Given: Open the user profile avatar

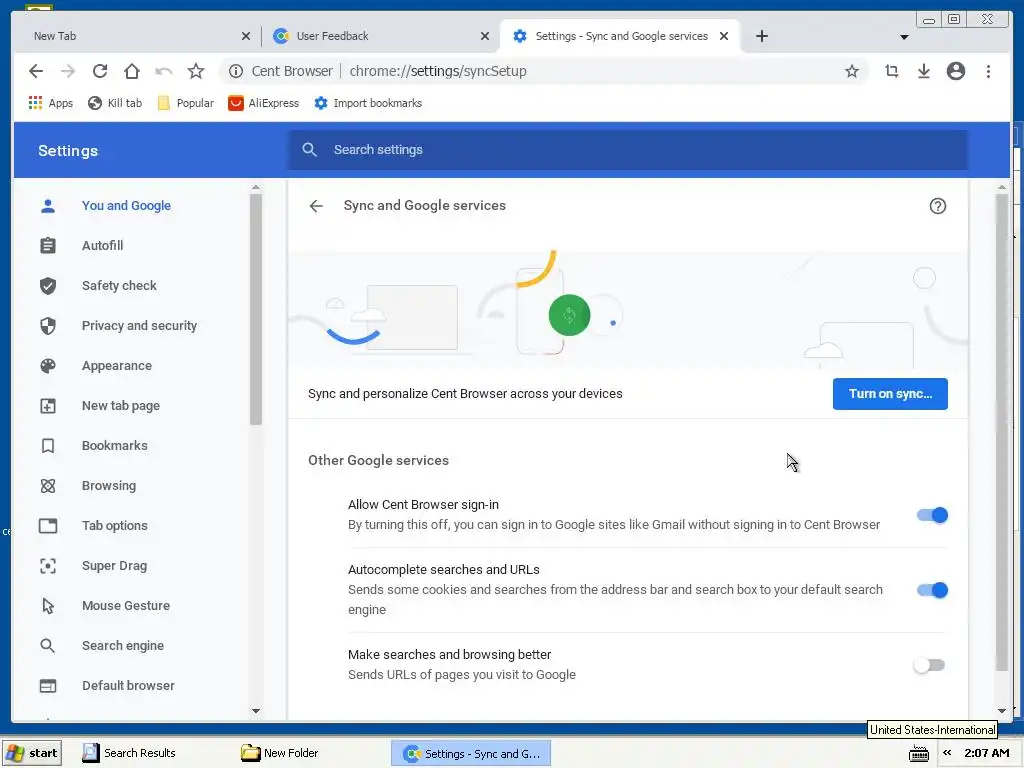Looking at the screenshot, I should (x=955, y=71).
